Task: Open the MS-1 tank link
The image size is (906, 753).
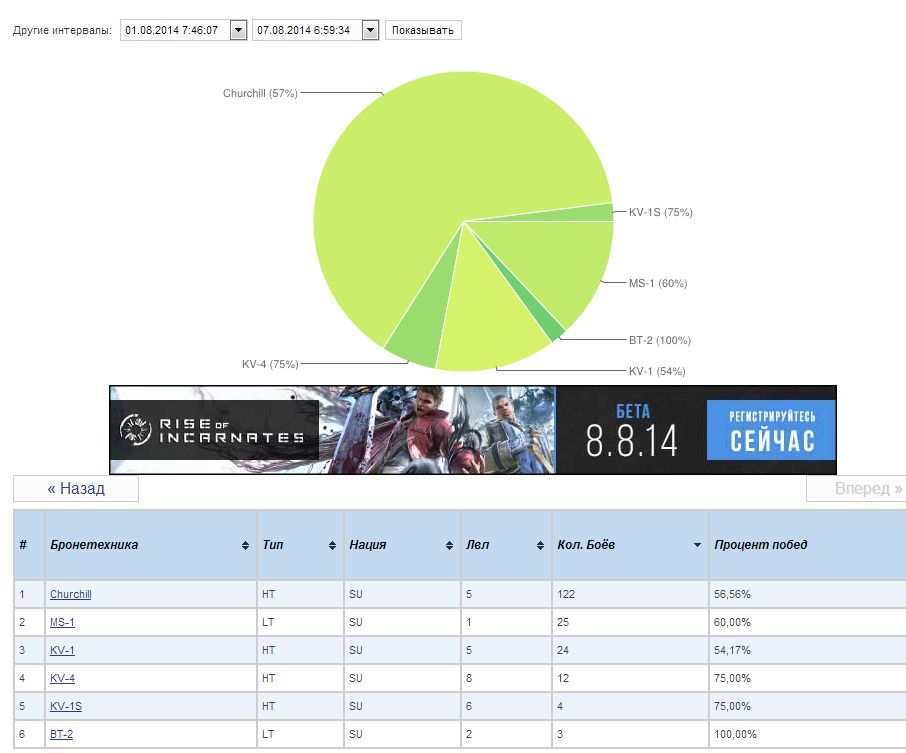Action: [x=62, y=622]
